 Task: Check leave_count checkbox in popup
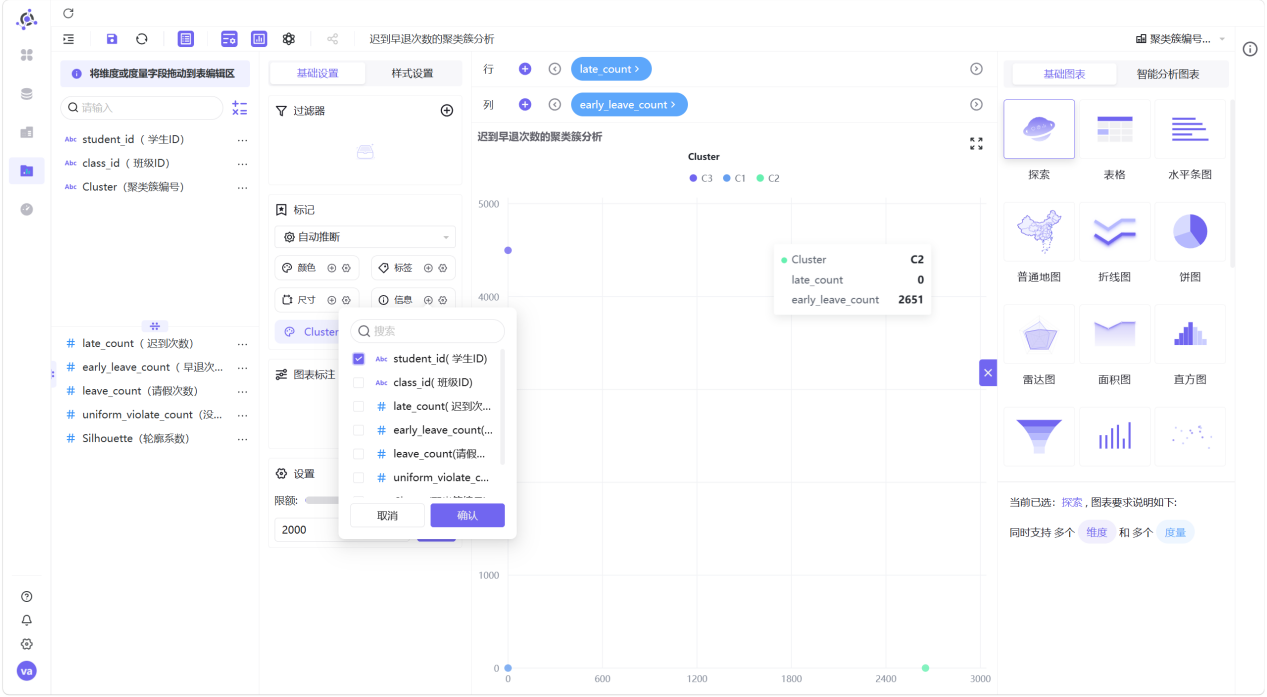click(359, 454)
